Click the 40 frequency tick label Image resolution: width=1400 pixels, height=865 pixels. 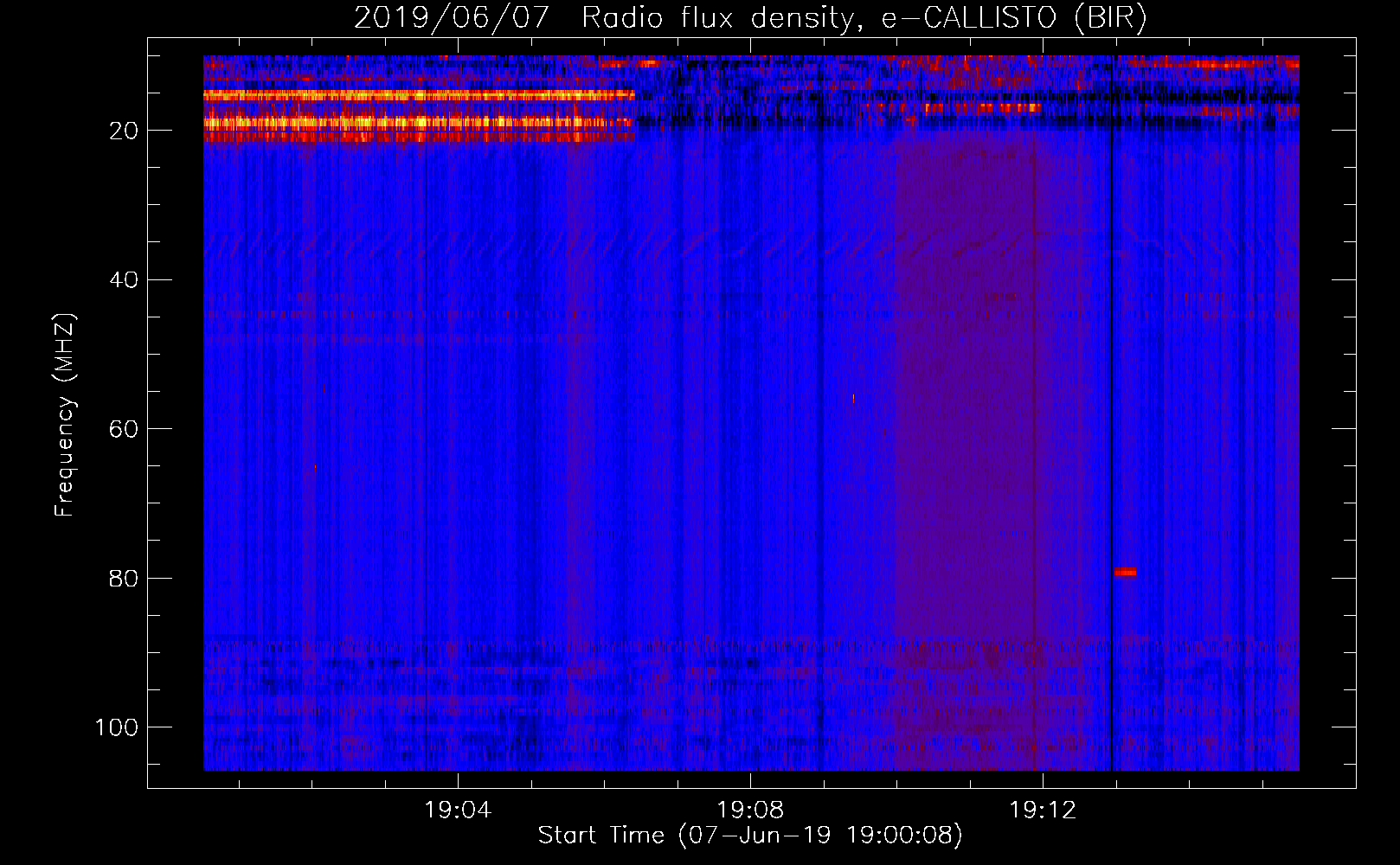125,280
